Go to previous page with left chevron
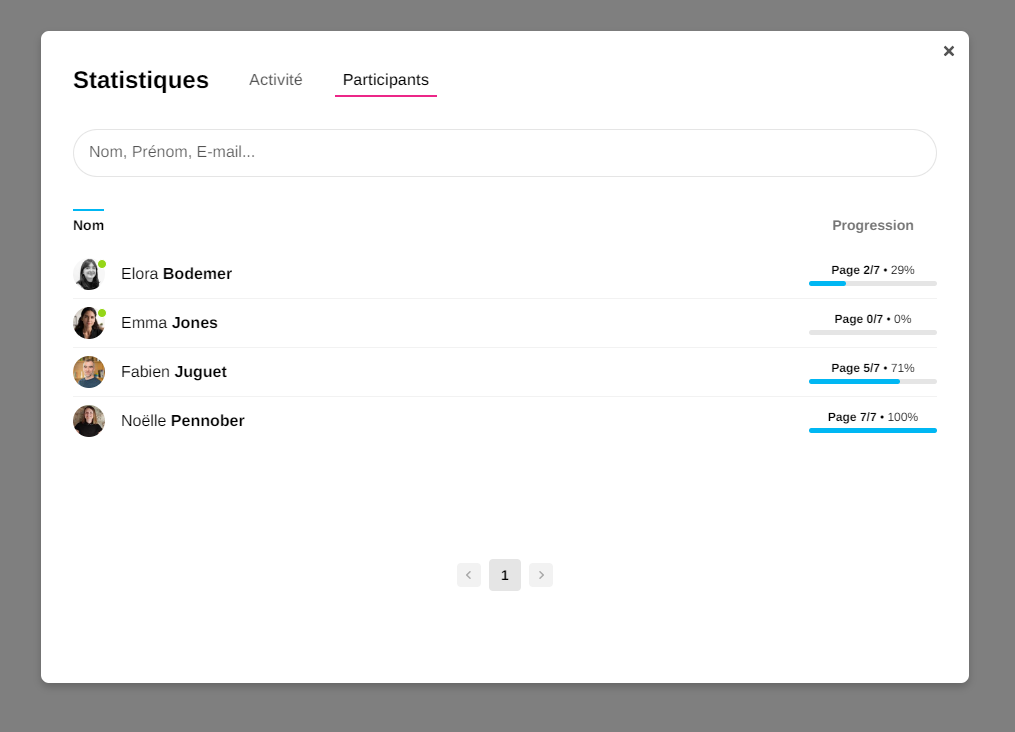This screenshot has width=1015, height=732. [x=468, y=575]
